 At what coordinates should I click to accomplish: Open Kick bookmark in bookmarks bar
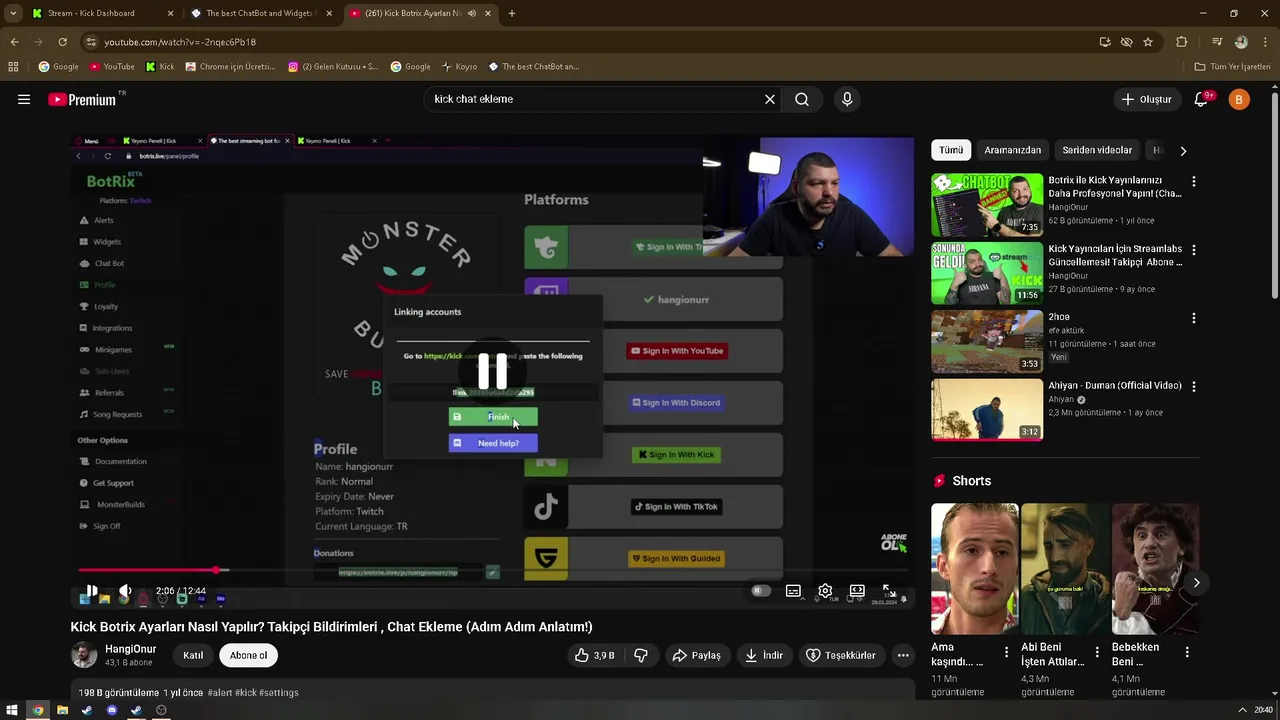pos(160,67)
